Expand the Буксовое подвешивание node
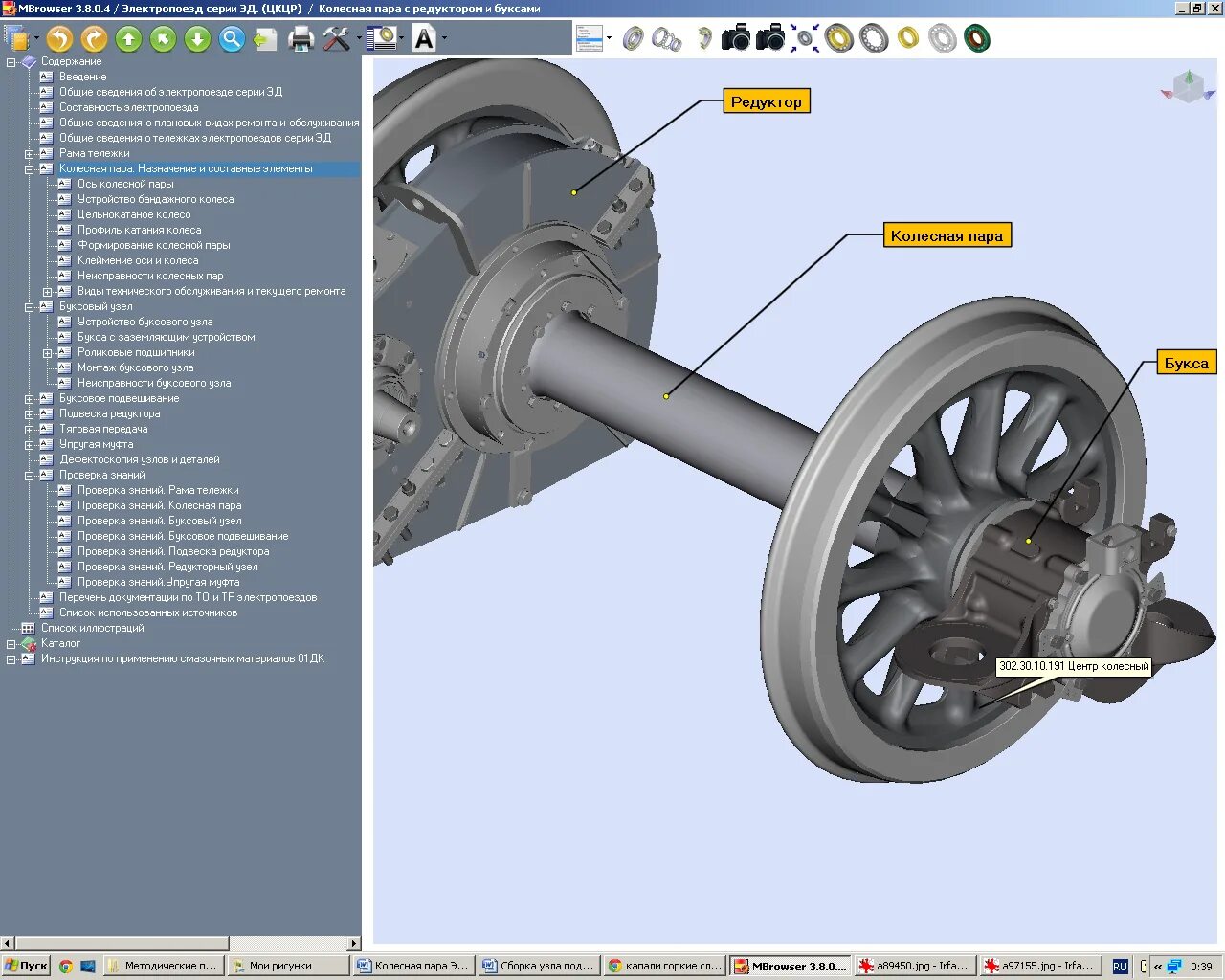 (30, 399)
